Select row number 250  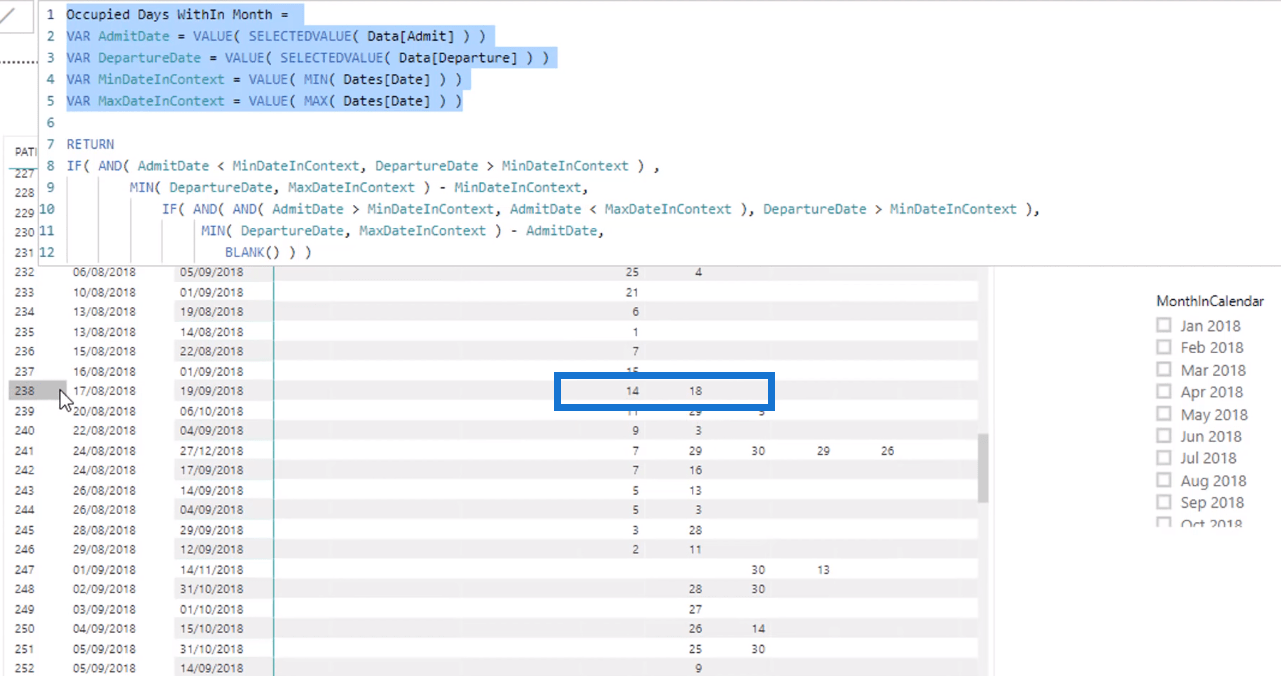(x=25, y=629)
